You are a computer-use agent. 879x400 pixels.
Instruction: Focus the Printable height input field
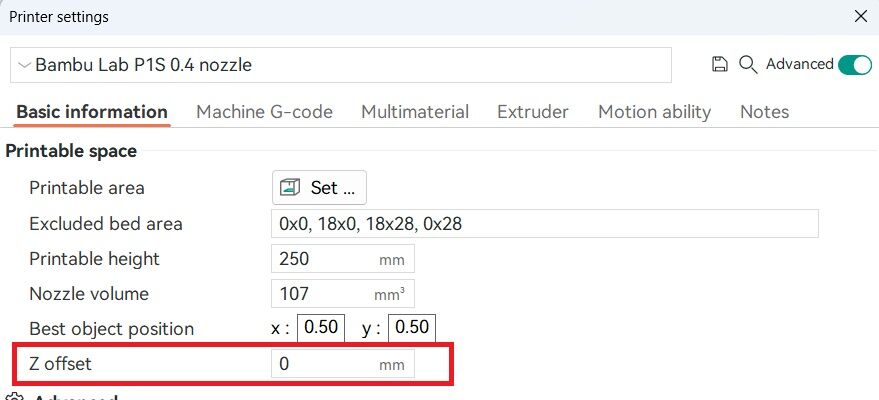pos(343,259)
